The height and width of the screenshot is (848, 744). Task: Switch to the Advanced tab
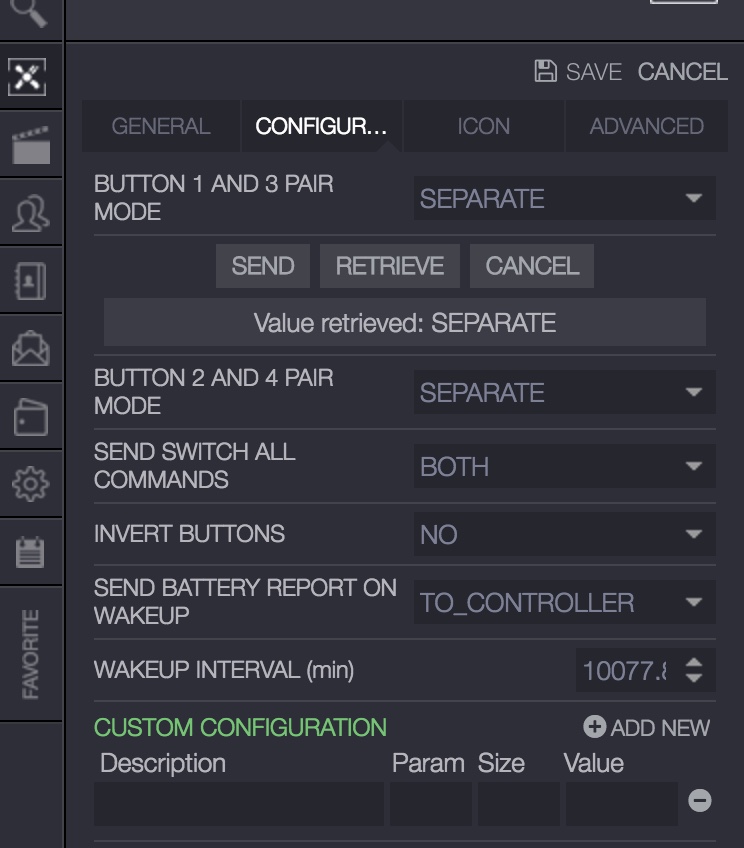(646, 127)
